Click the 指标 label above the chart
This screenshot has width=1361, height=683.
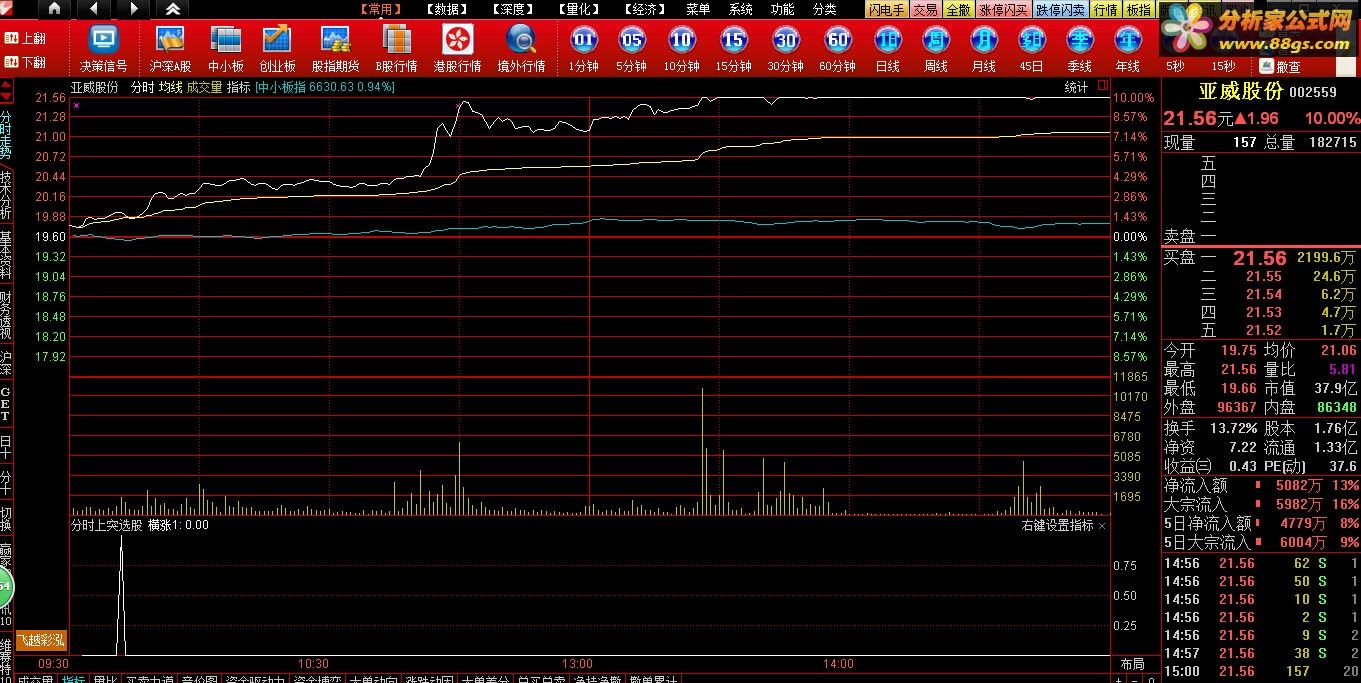[239, 87]
